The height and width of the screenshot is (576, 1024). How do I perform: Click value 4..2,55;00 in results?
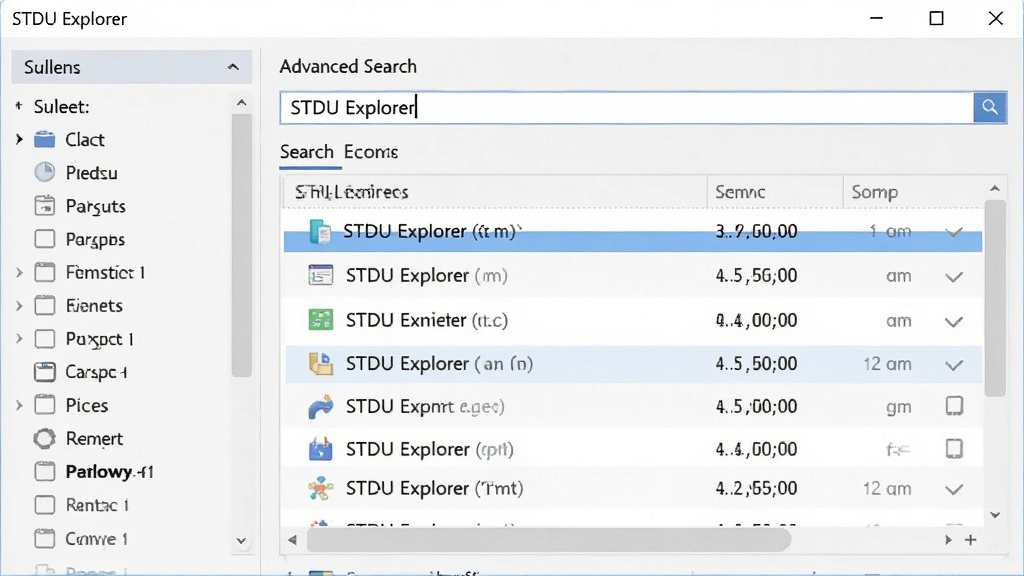(x=756, y=488)
